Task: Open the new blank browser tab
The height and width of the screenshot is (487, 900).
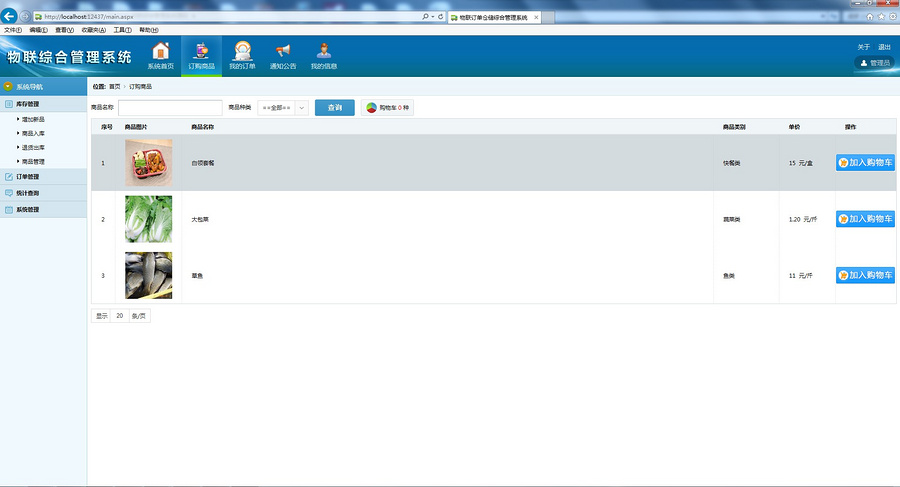Action: click(x=548, y=17)
